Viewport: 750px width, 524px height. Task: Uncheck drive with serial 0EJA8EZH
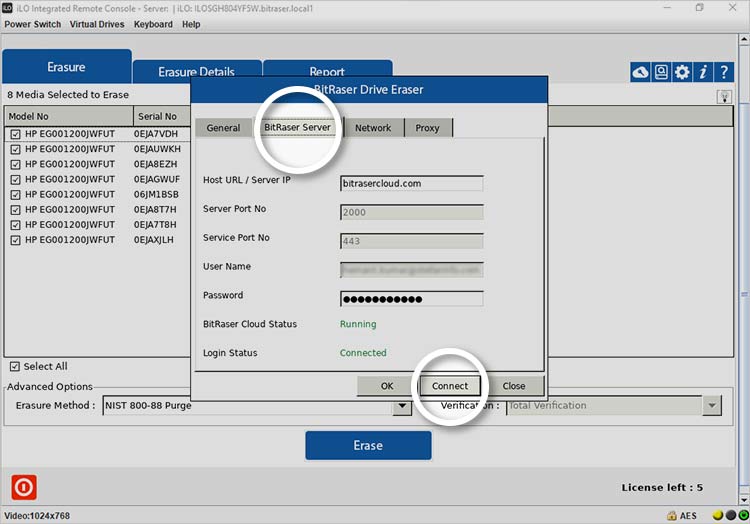[15, 164]
